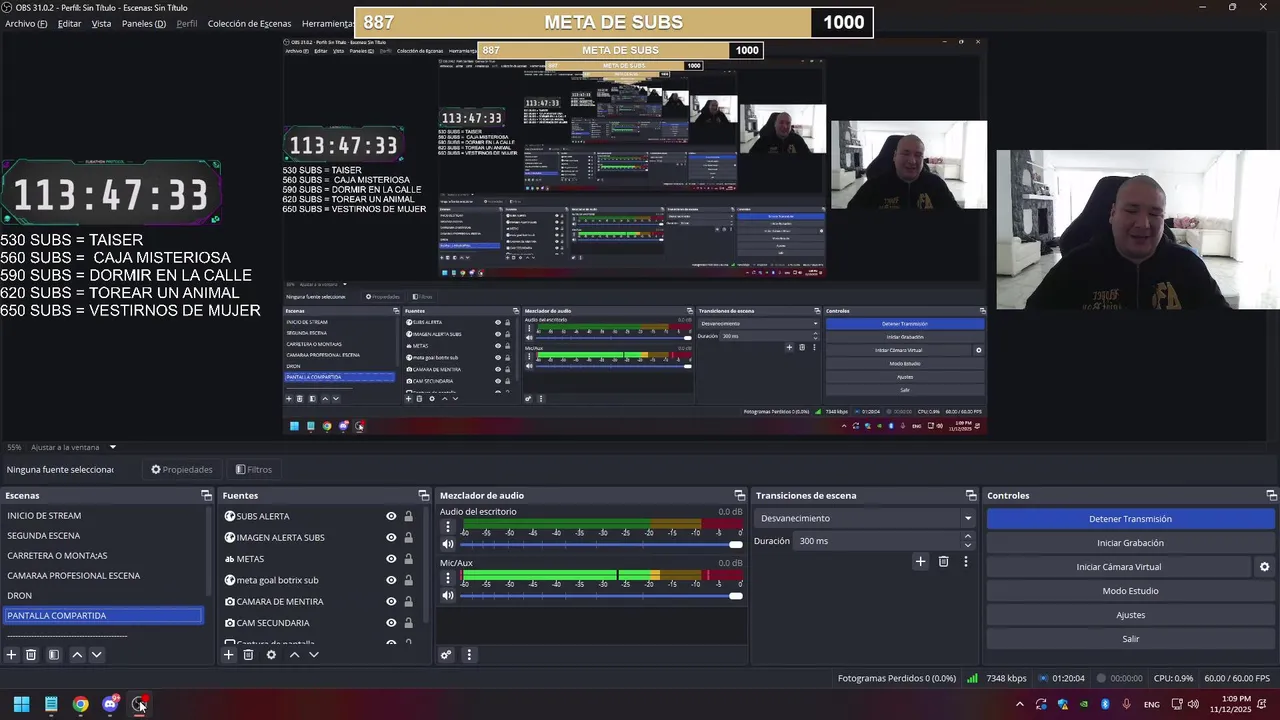This screenshot has width=1280, height=720.
Task: Unlock the SUBS ALERTA source
Action: coord(408,516)
